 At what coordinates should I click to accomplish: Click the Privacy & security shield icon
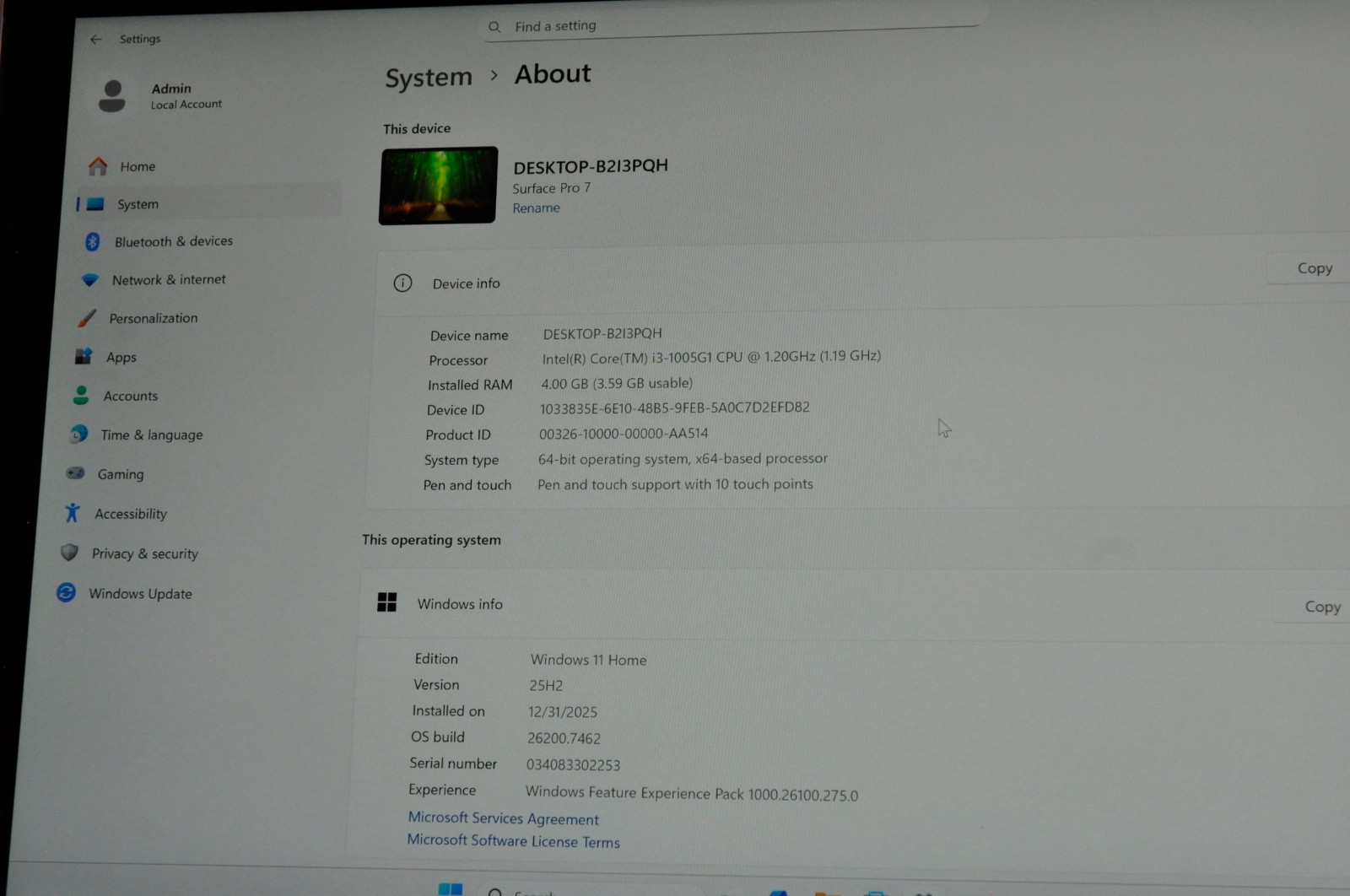pyautogui.click(x=69, y=553)
